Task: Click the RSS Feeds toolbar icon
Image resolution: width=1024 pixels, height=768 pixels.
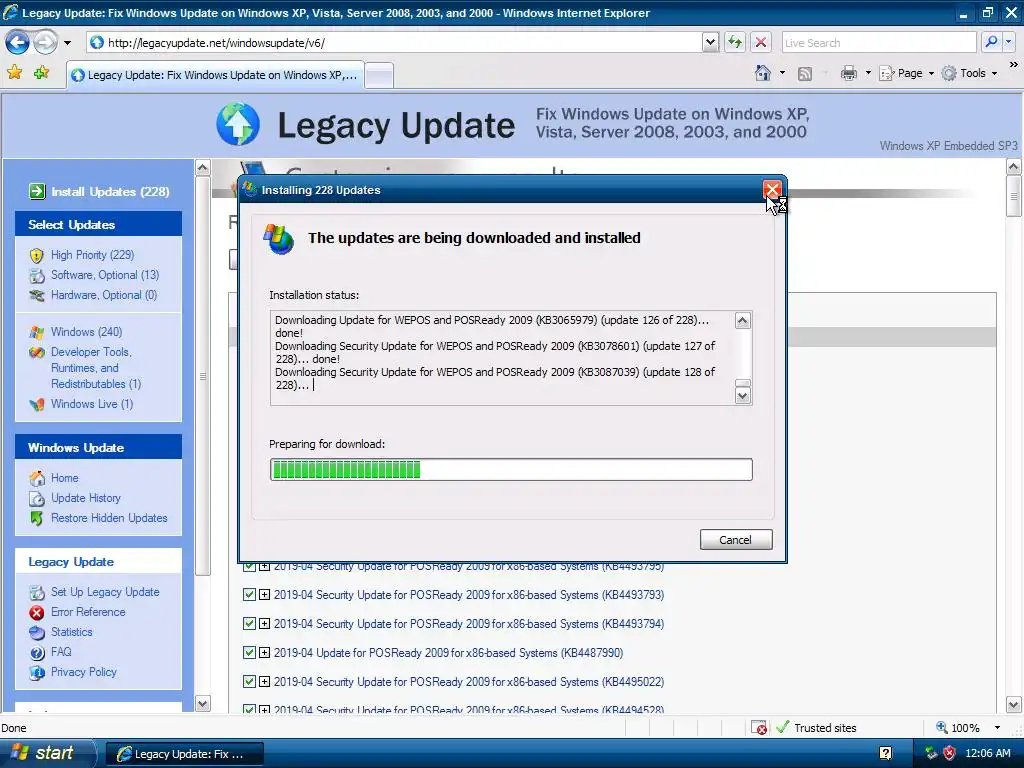Action: tap(805, 74)
